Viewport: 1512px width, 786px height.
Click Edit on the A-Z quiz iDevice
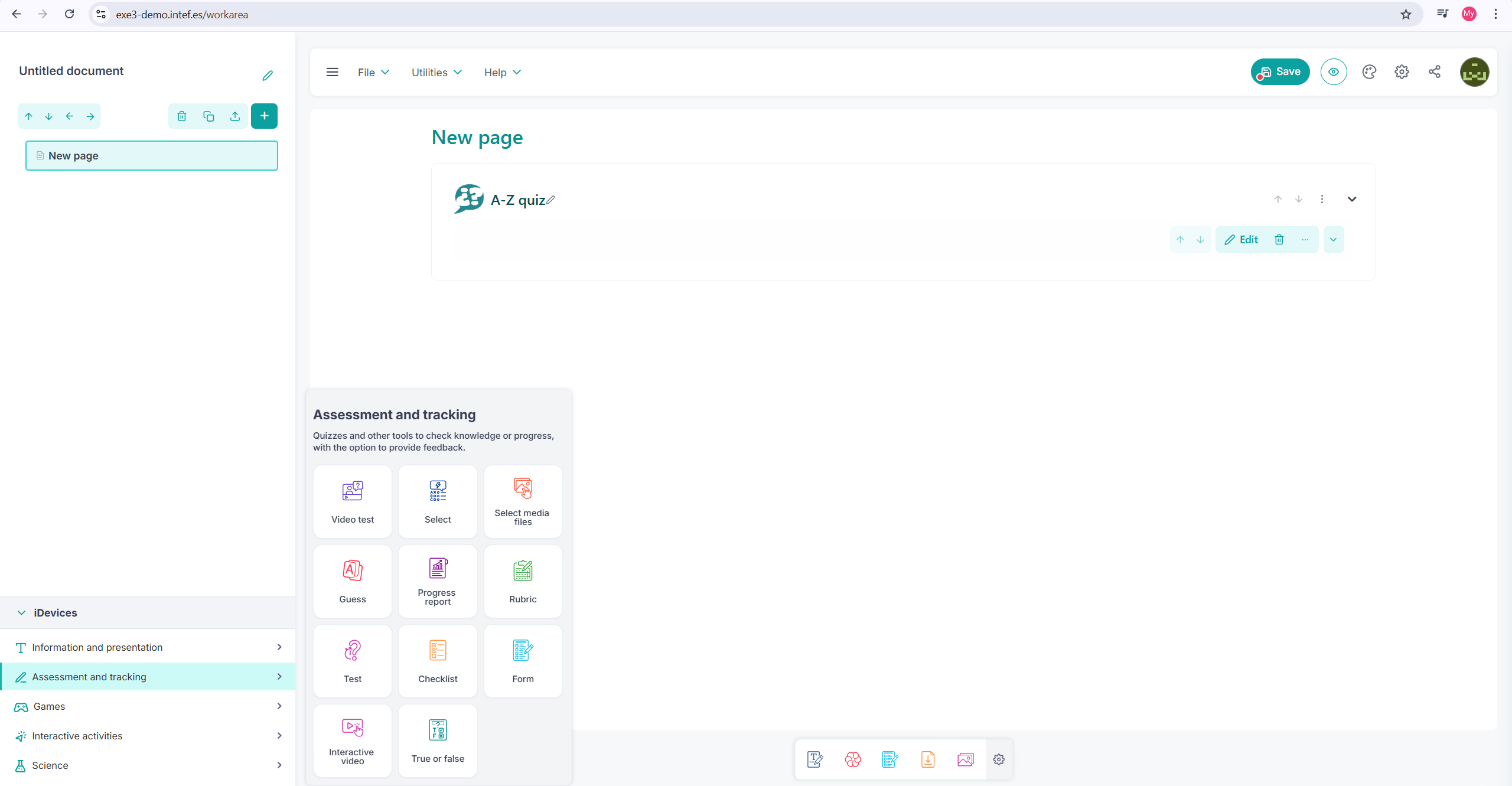click(1241, 240)
